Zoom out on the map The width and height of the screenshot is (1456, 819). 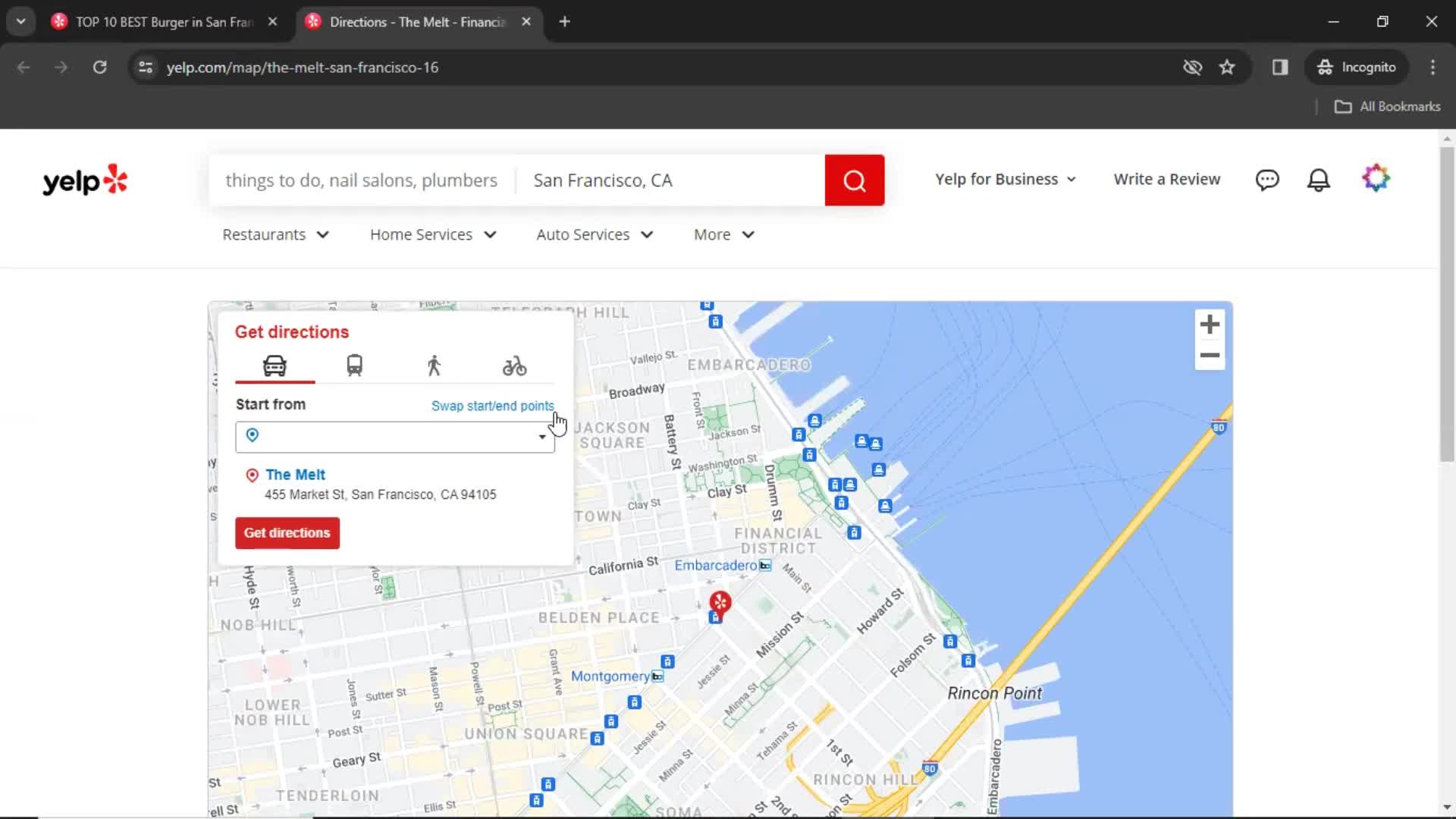click(1210, 355)
